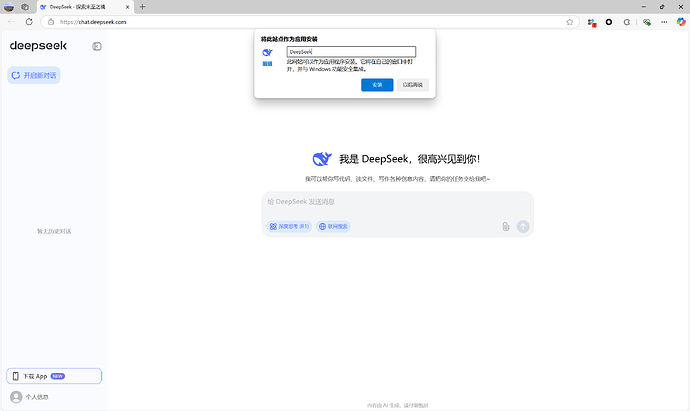Click the send message arrow button
Screen dimensions: 690x411
tap(523, 226)
